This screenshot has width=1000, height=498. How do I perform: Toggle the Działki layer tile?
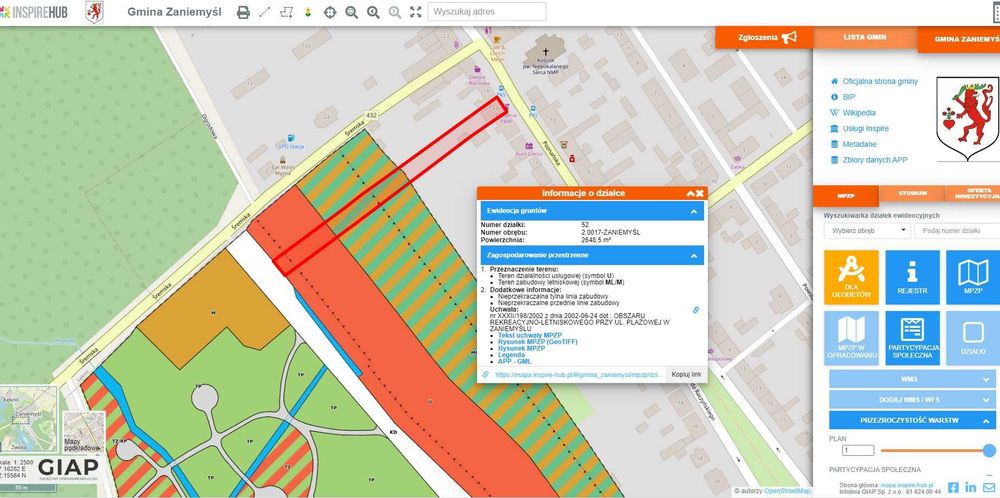(x=973, y=338)
